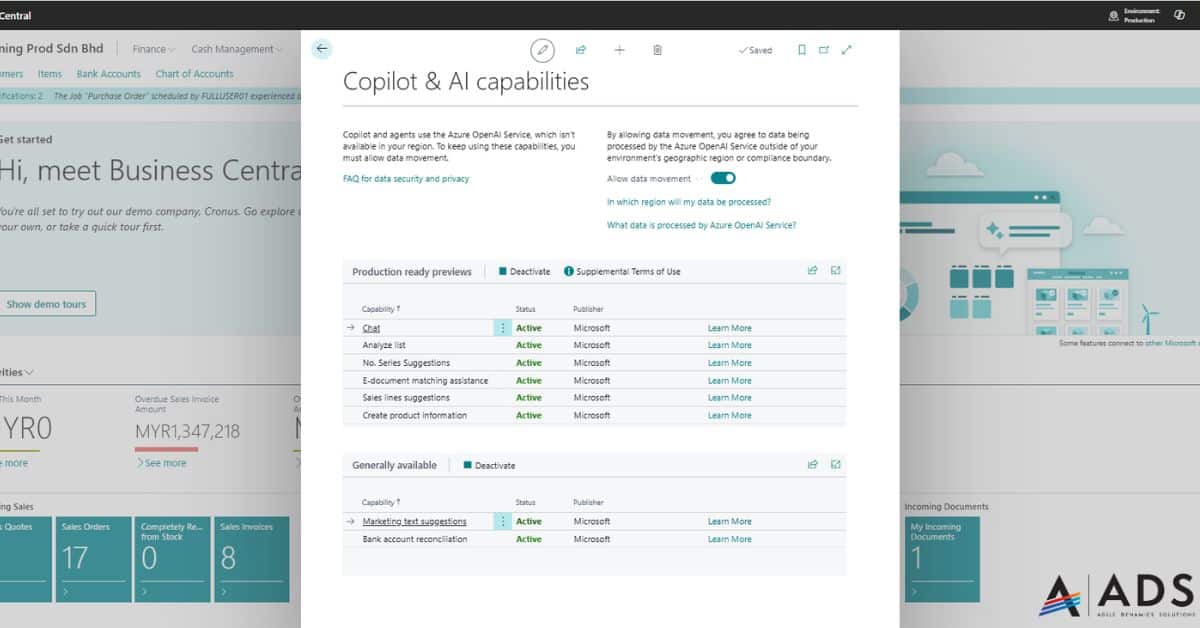Click the Show demo tours button

pos(48,303)
